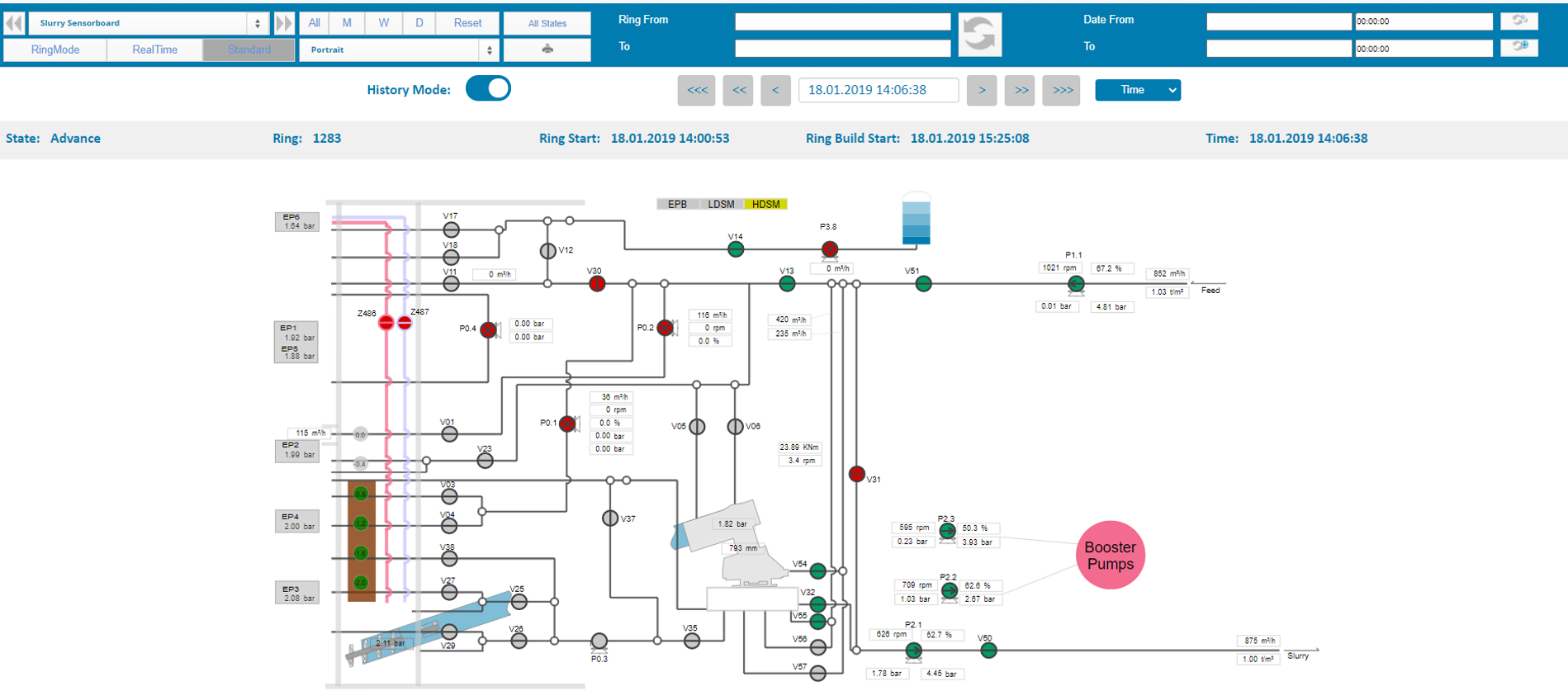Click the green P1.1 feed pump icon
1568x691 pixels.
1075,285
